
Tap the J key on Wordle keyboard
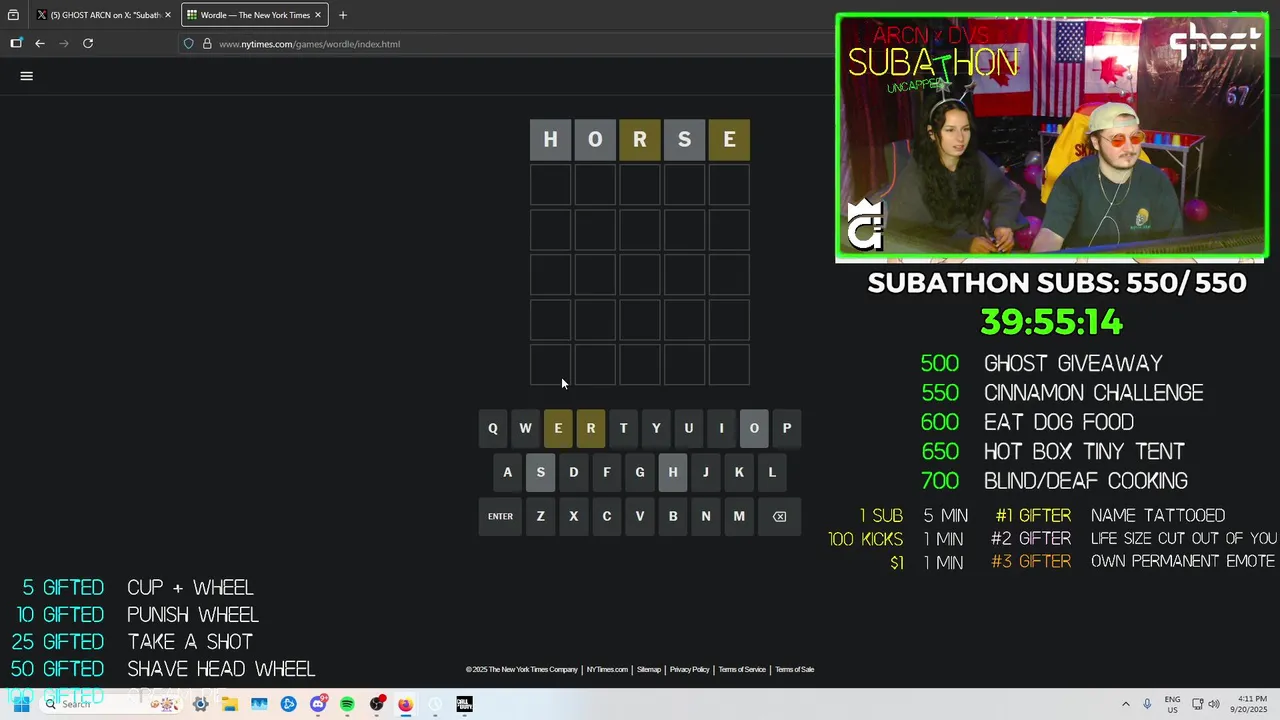click(x=706, y=473)
